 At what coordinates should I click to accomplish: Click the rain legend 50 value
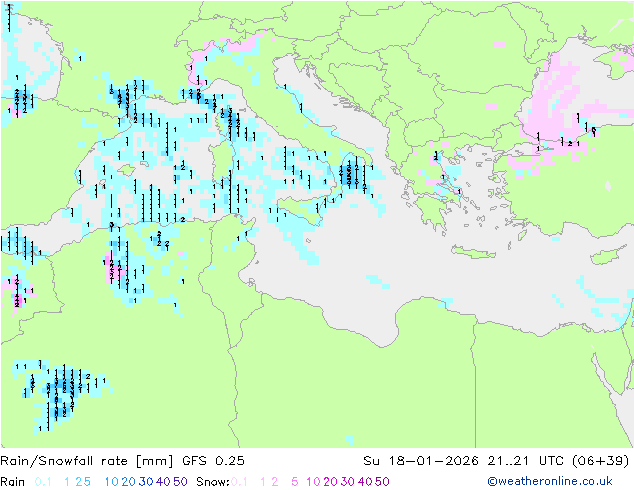click(180, 482)
